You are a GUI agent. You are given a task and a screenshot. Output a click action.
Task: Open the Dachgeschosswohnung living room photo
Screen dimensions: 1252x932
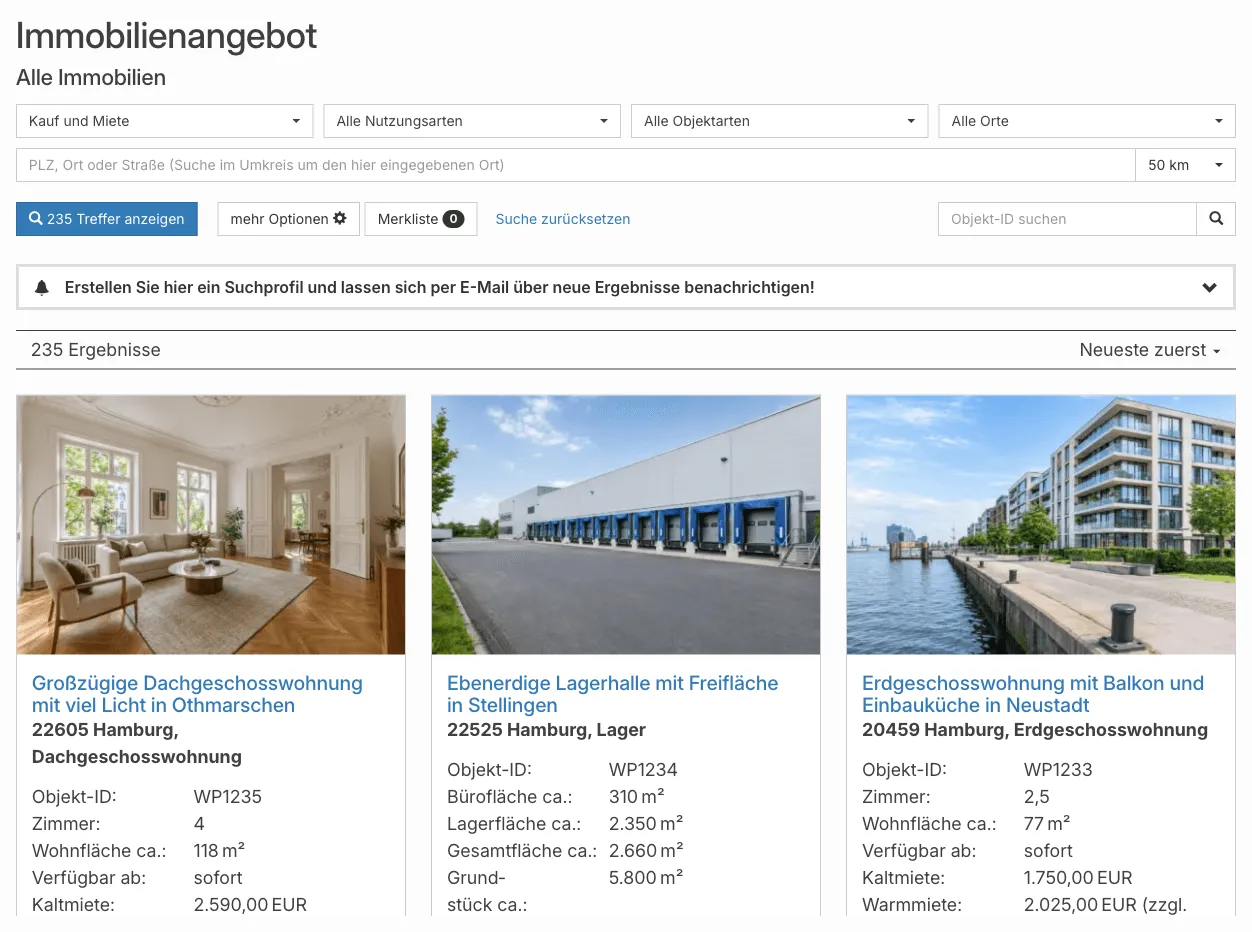tap(211, 525)
